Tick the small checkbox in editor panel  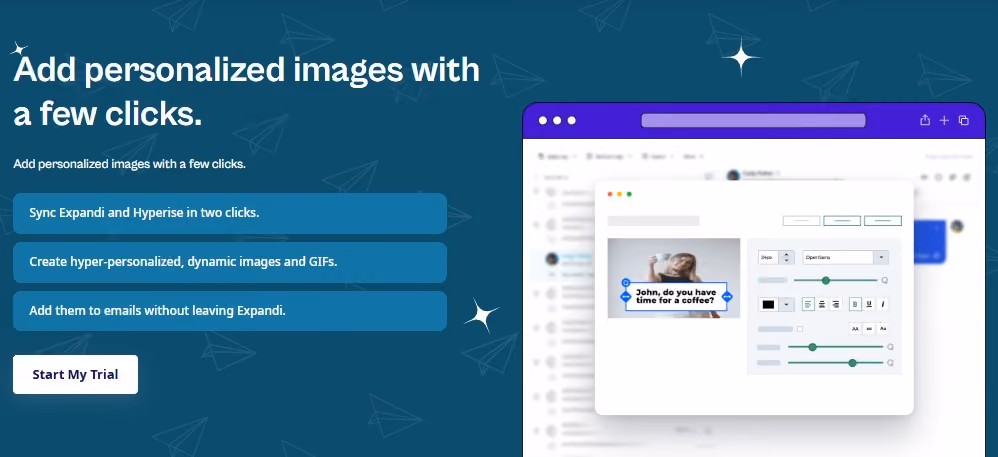pos(800,329)
